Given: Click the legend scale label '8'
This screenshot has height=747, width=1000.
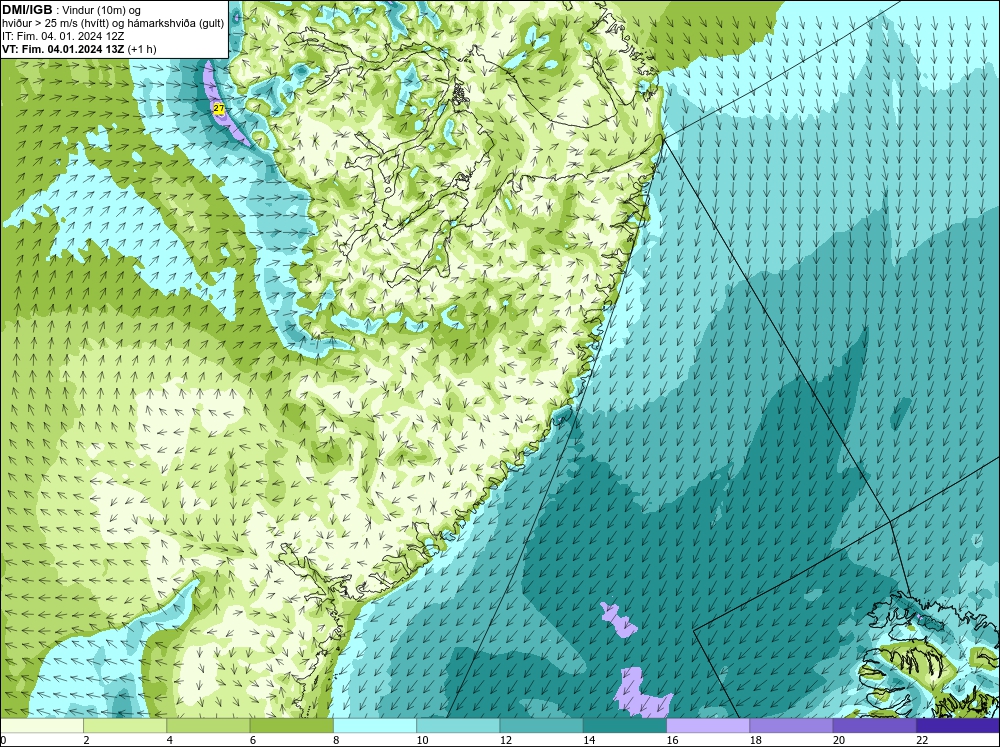Looking at the screenshot, I should pyautogui.click(x=336, y=740).
